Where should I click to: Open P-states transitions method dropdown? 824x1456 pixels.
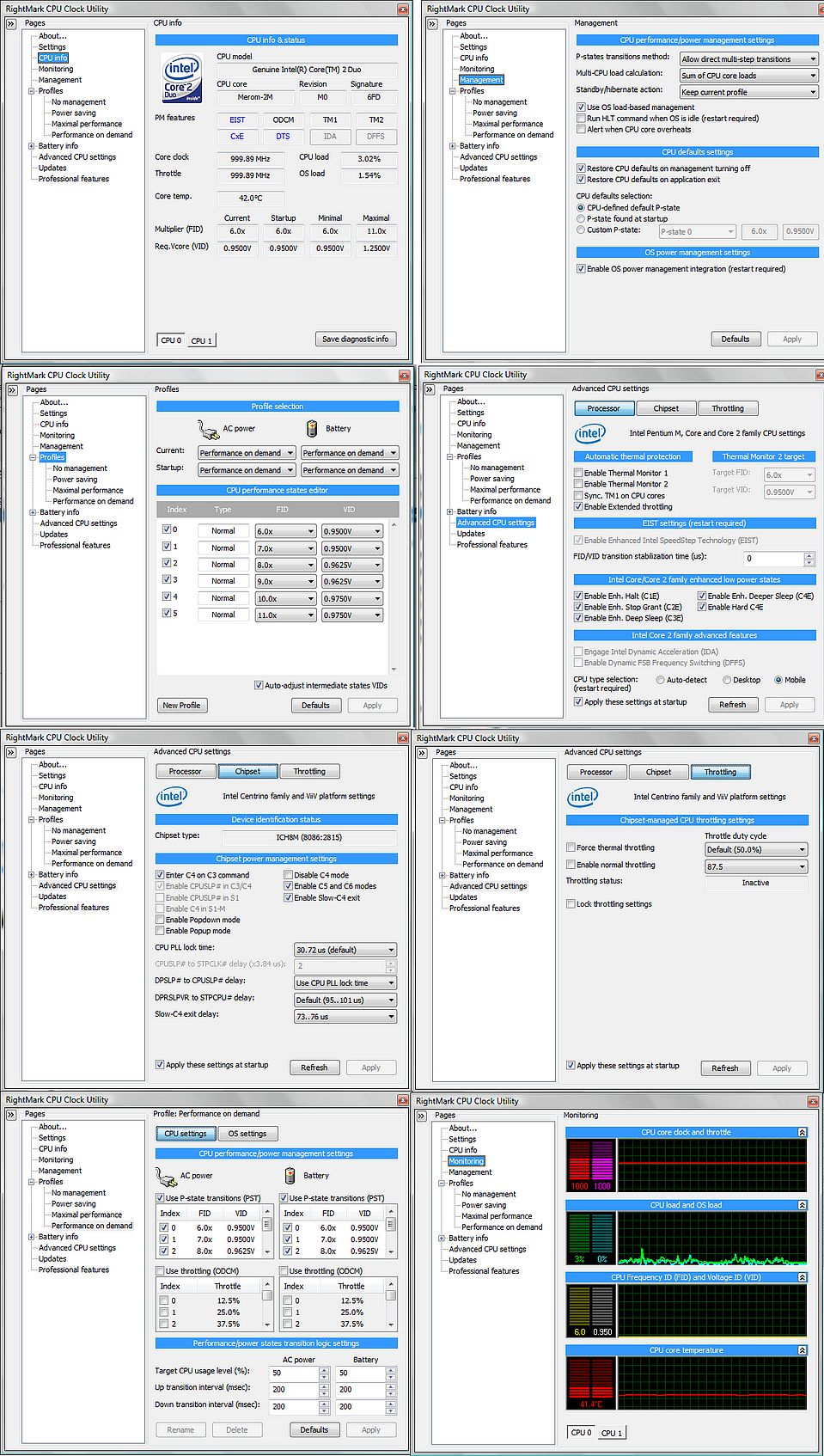(x=748, y=59)
